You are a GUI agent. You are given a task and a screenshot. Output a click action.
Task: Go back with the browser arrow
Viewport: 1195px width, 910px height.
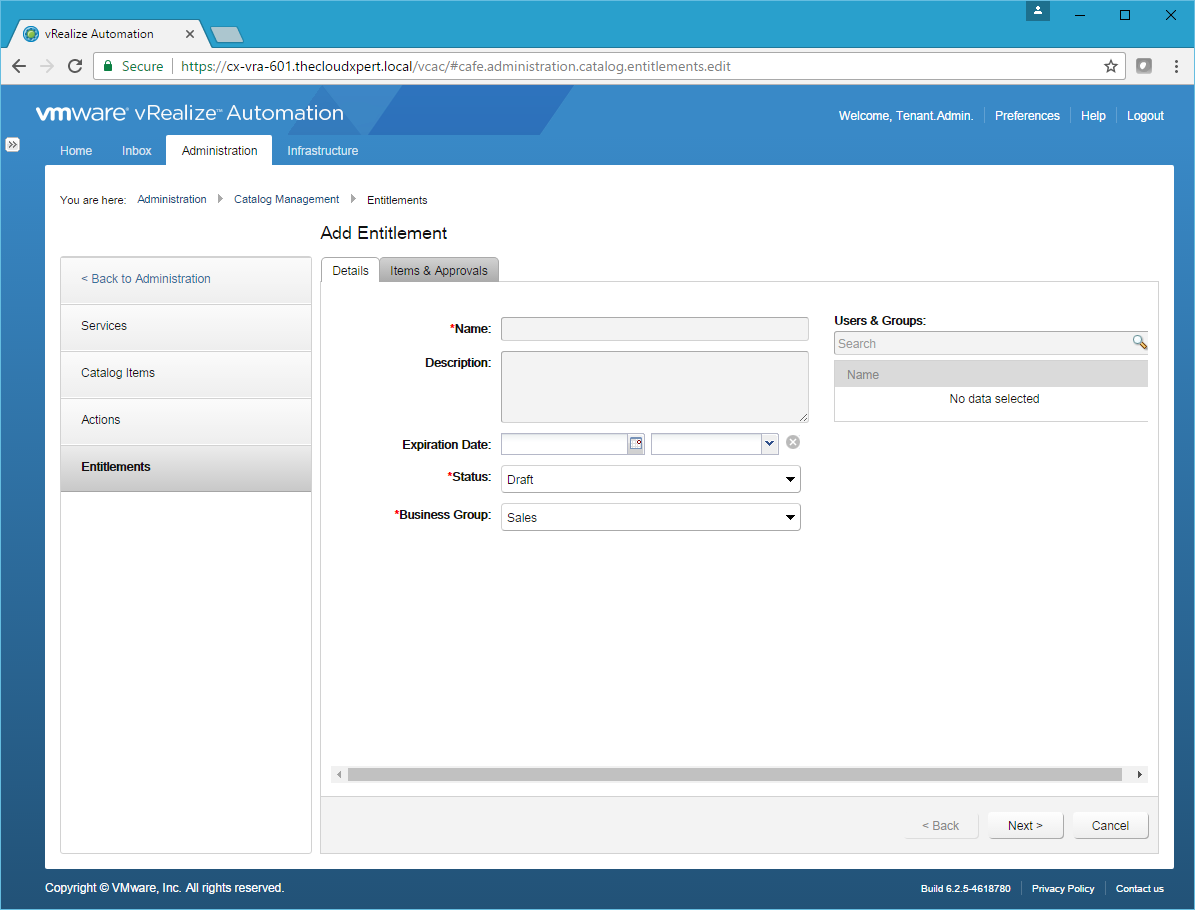19,66
